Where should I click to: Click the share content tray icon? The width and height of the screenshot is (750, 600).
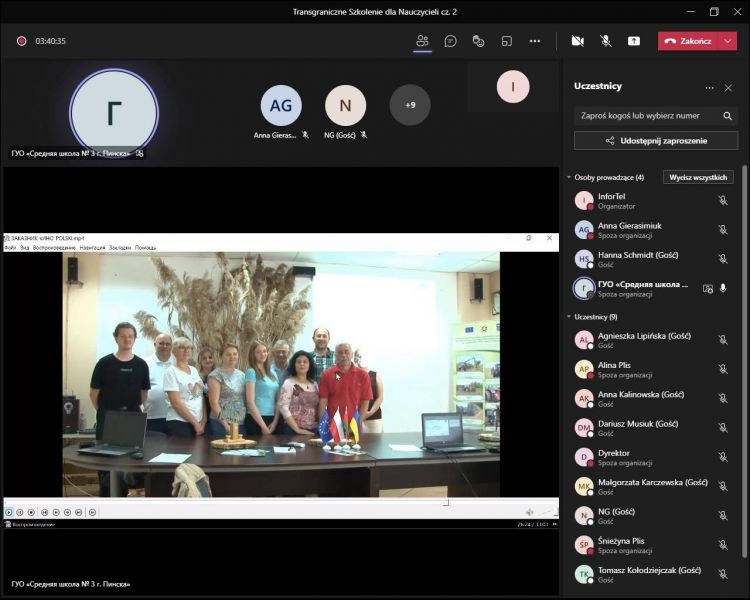pos(633,41)
